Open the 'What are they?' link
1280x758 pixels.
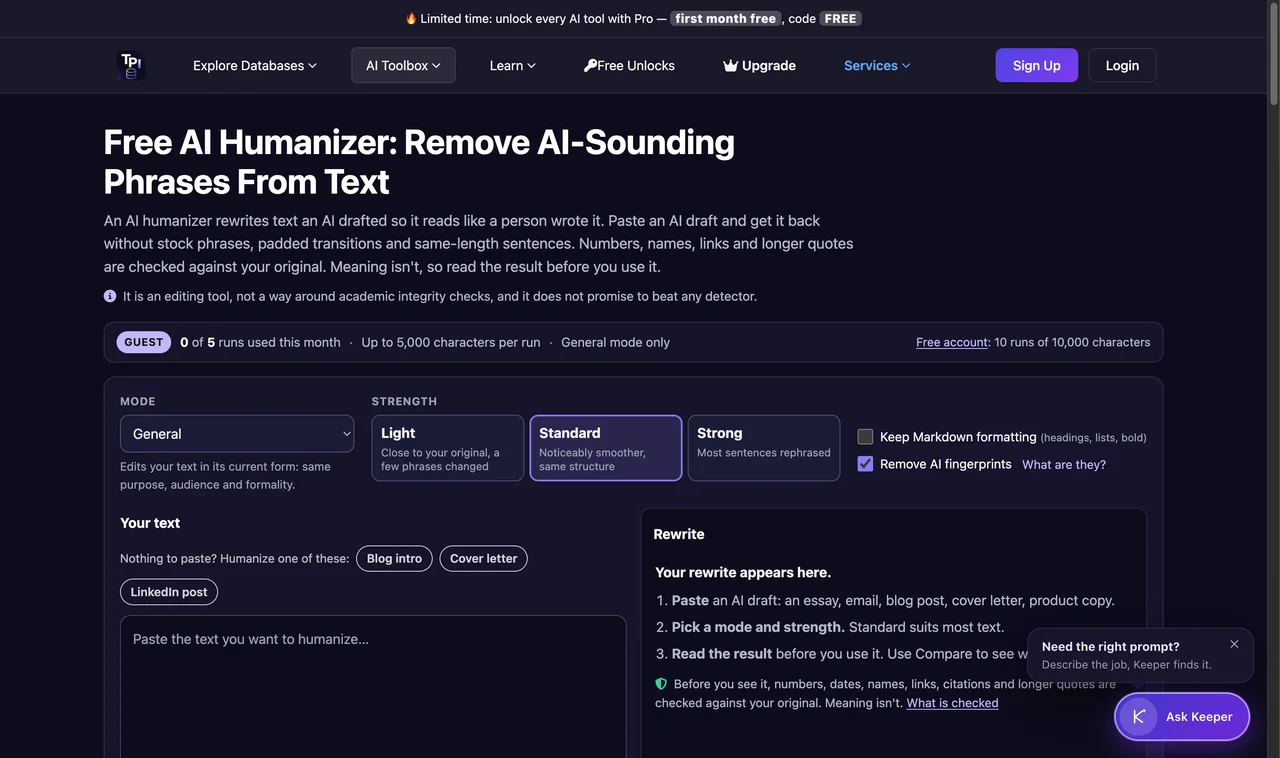click(x=1064, y=465)
